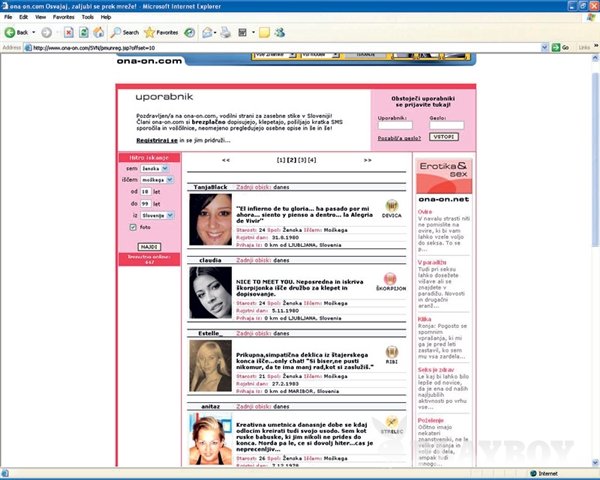Open the Back button history dropdown arrow

[x=34, y=33]
